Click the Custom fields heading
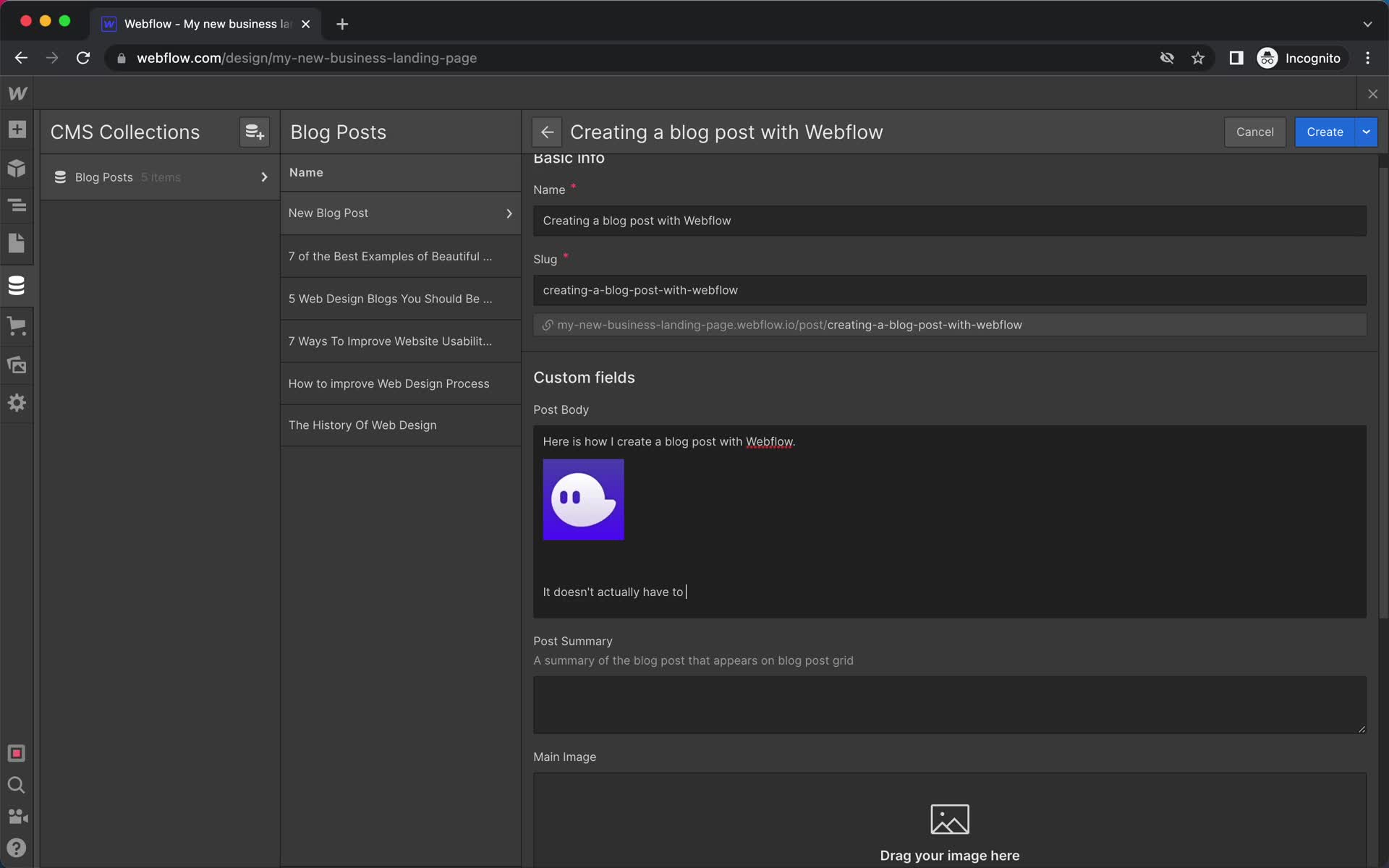The width and height of the screenshot is (1389, 868). pos(584,378)
